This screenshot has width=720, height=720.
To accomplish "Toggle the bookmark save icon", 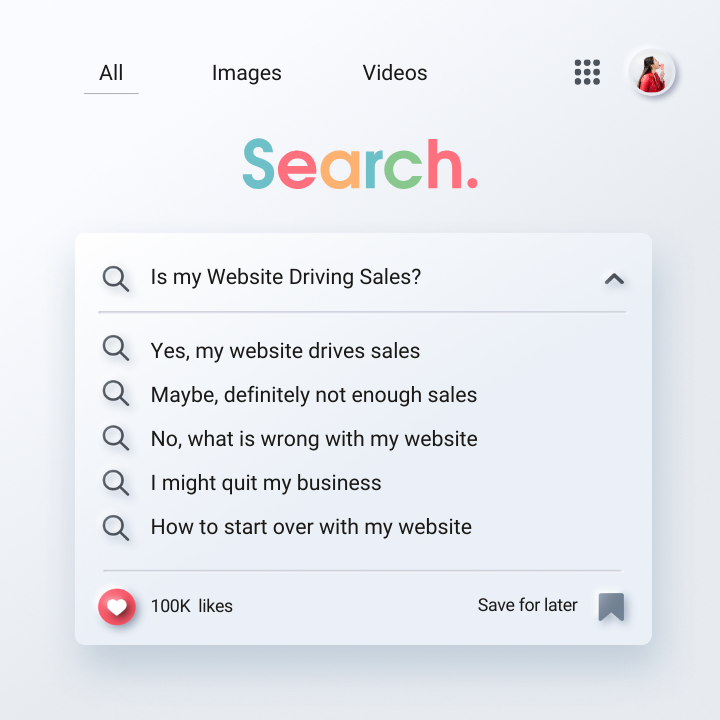I will click(611, 606).
